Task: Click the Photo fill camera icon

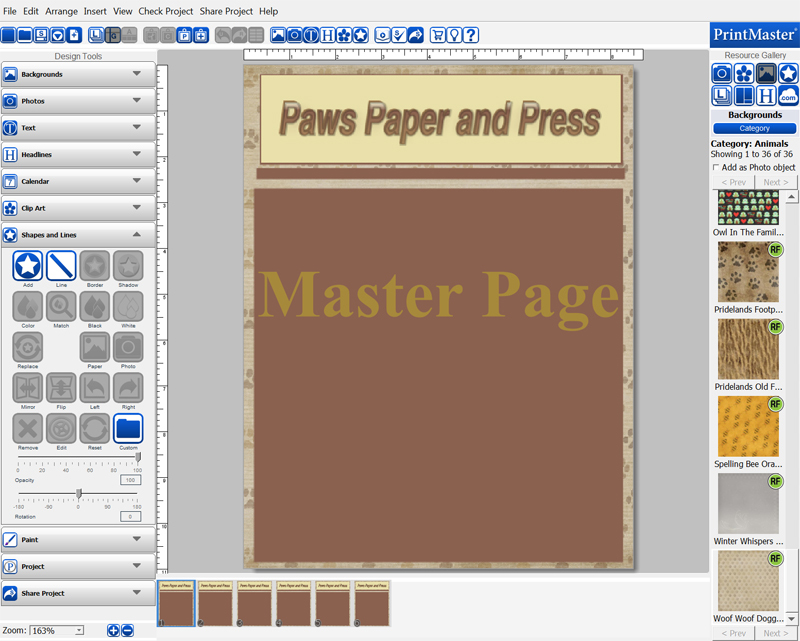Action: point(128,347)
